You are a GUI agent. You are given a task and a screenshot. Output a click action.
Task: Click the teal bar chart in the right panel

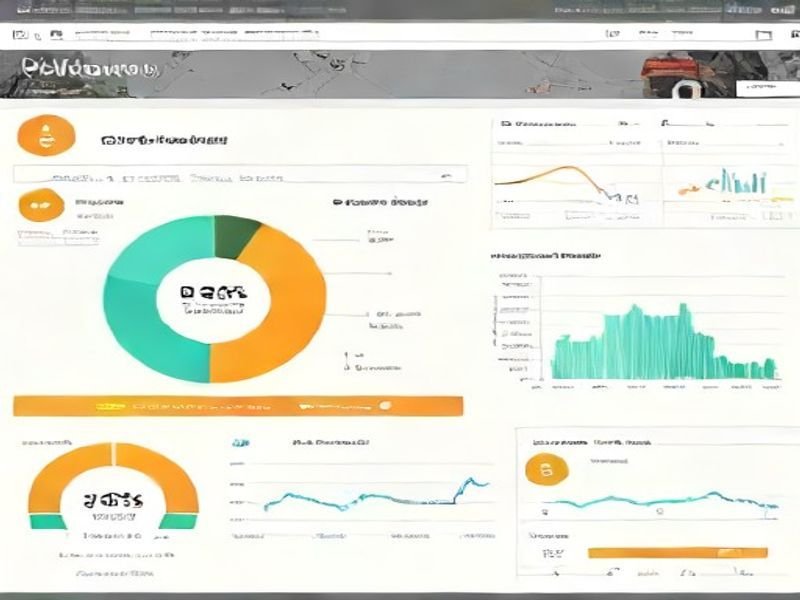click(660, 345)
